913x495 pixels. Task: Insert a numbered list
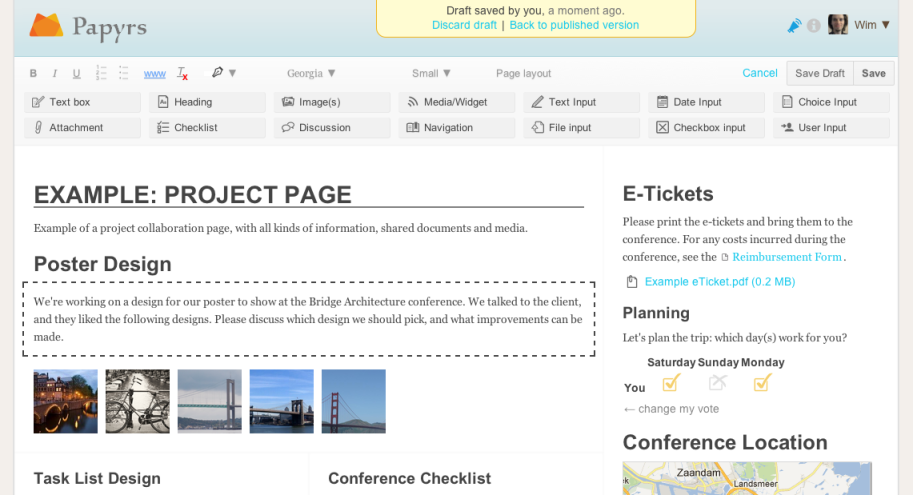click(x=101, y=73)
